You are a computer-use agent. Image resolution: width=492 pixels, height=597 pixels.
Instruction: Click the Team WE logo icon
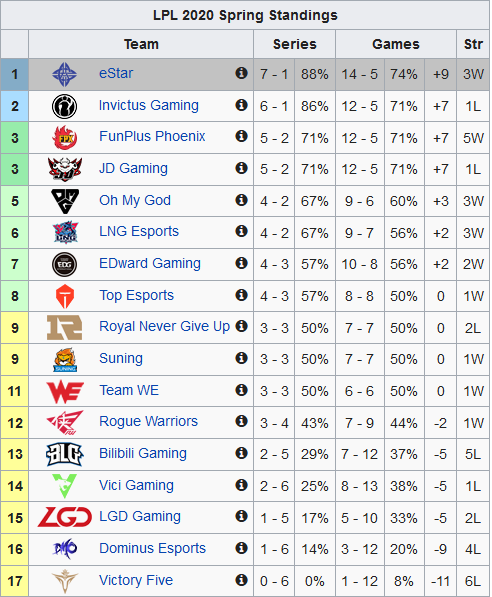[65, 391]
